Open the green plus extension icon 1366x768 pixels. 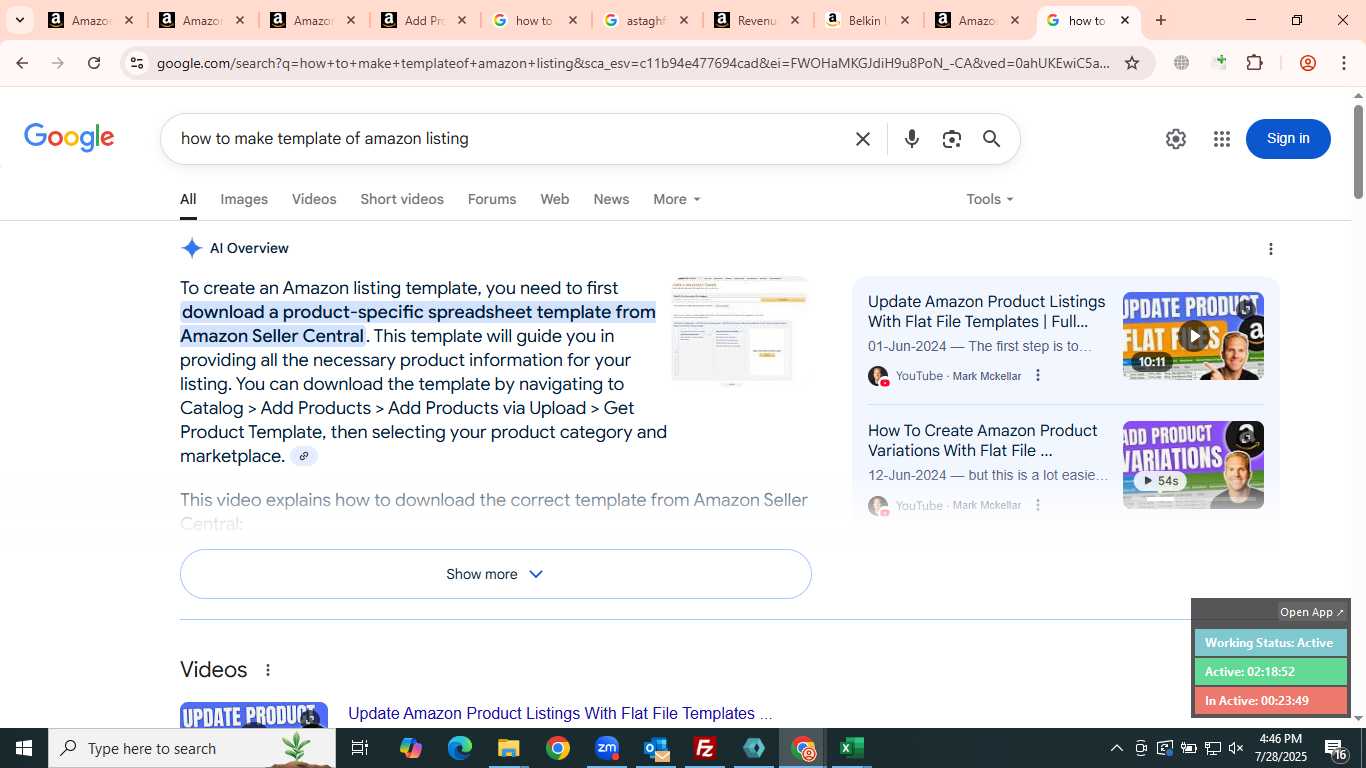point(1219,63)
